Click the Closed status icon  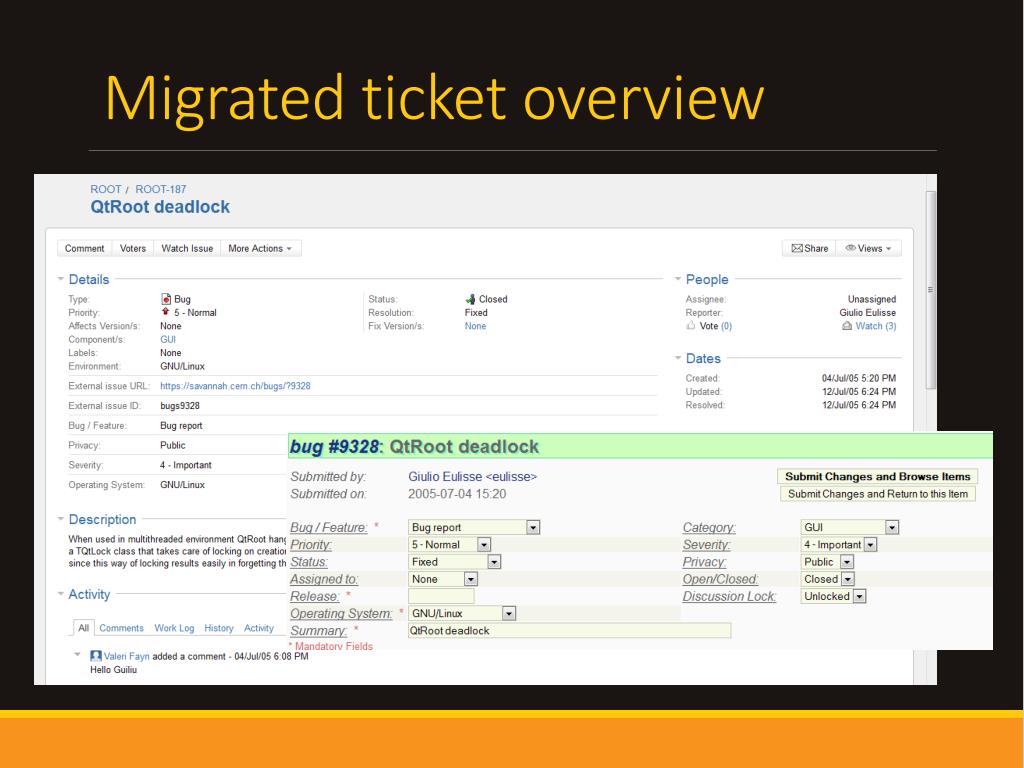coord(470,299)
